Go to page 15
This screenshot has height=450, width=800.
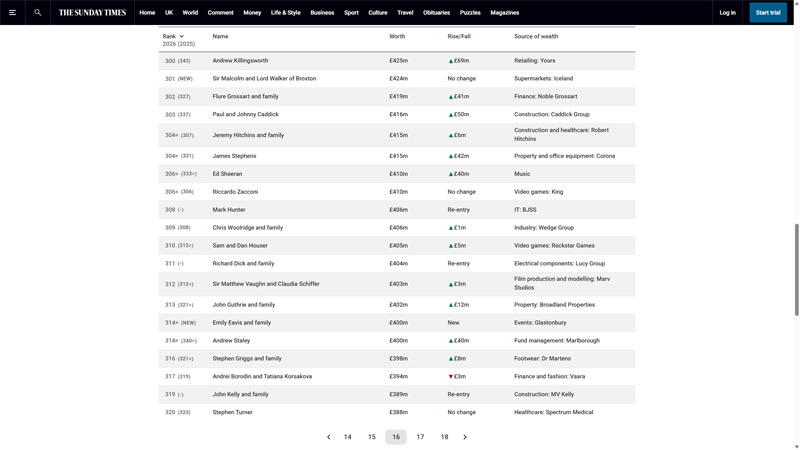[372, 437]
